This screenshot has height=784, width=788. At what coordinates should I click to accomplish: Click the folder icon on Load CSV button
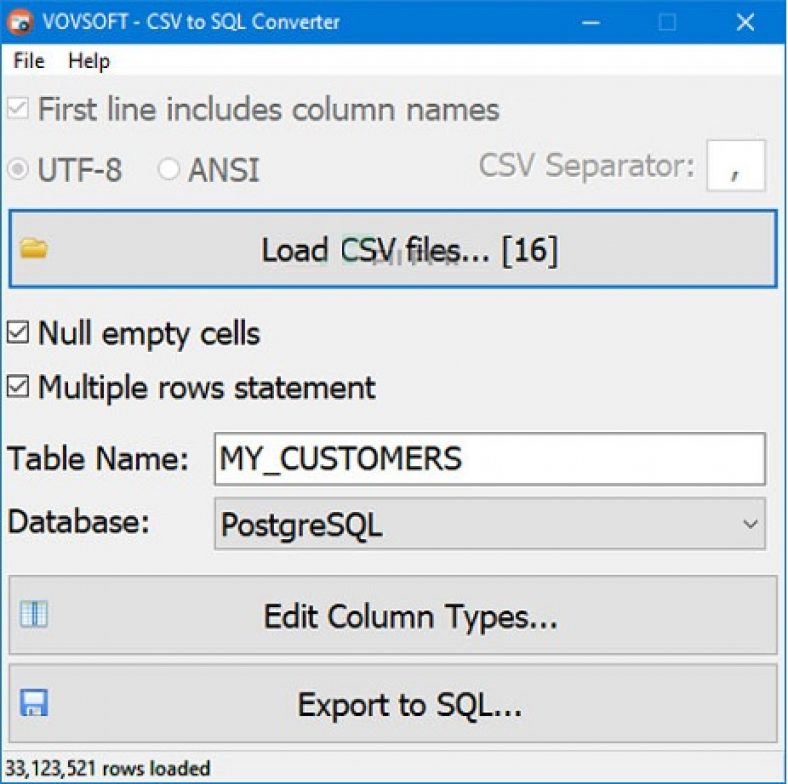pyautogui.click(x=34, y=249)
